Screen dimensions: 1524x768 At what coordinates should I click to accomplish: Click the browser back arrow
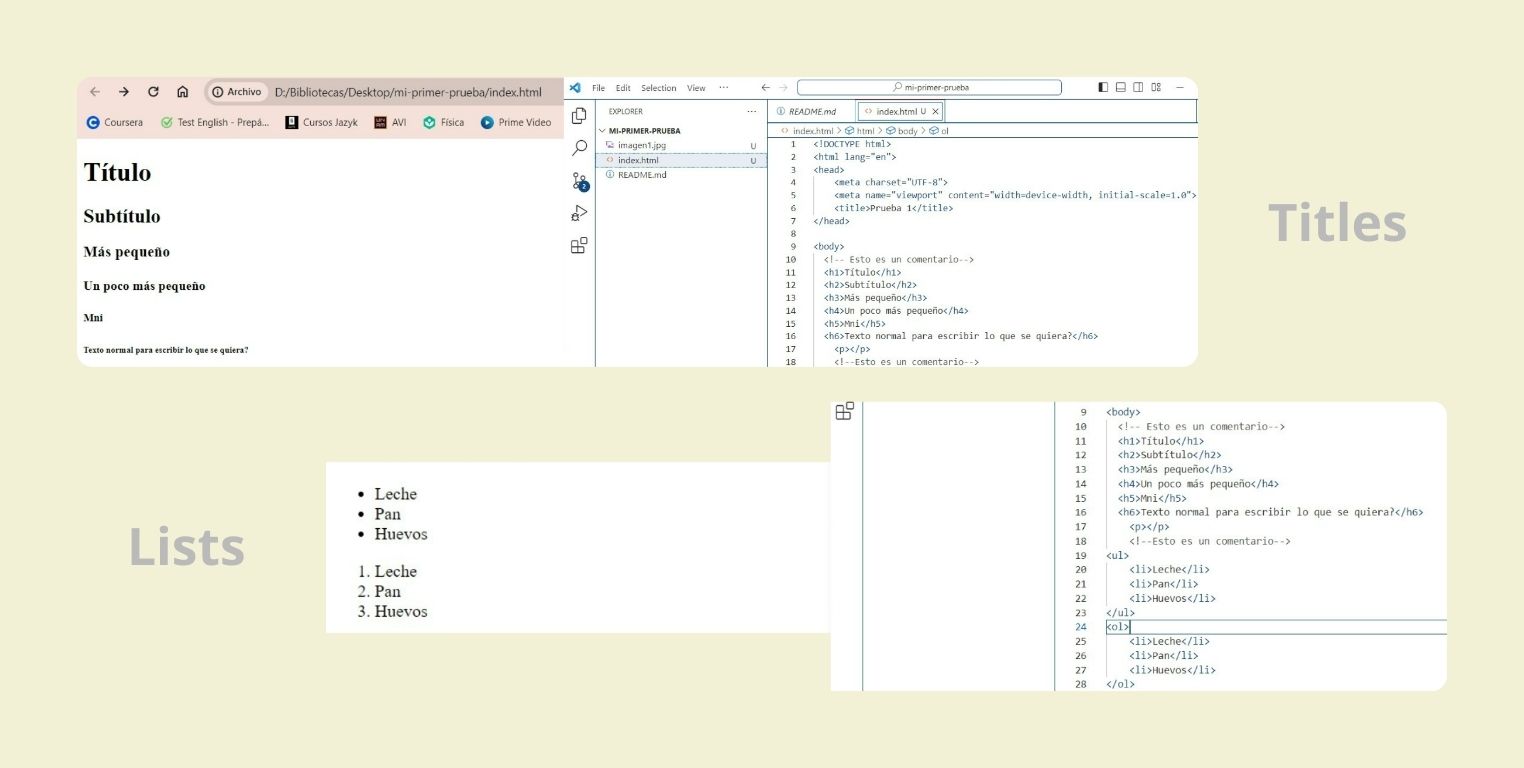(95, 92)
